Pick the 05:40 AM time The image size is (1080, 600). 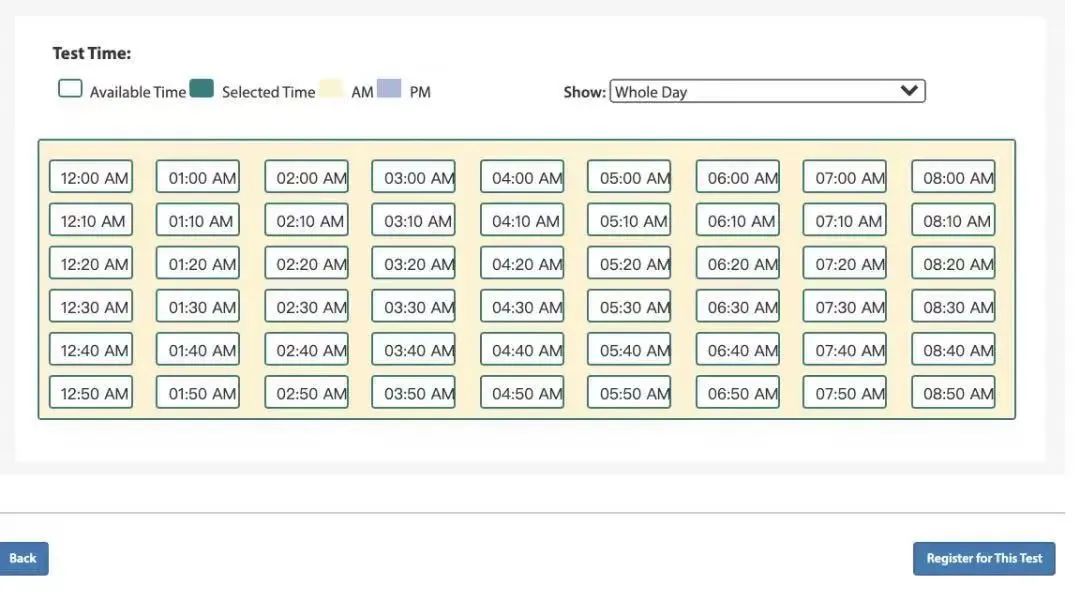pyautogui.click(x=629, y=349)
